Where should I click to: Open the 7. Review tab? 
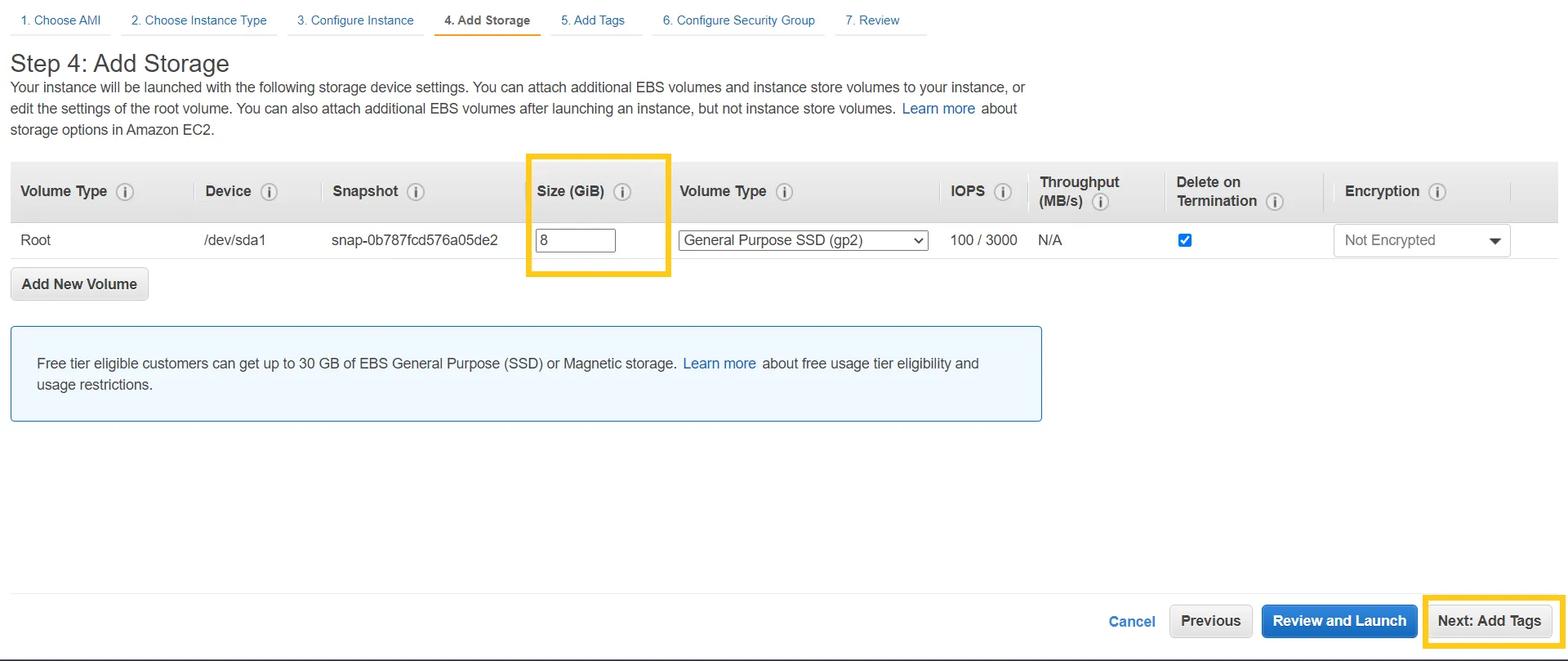coord(872,20)
